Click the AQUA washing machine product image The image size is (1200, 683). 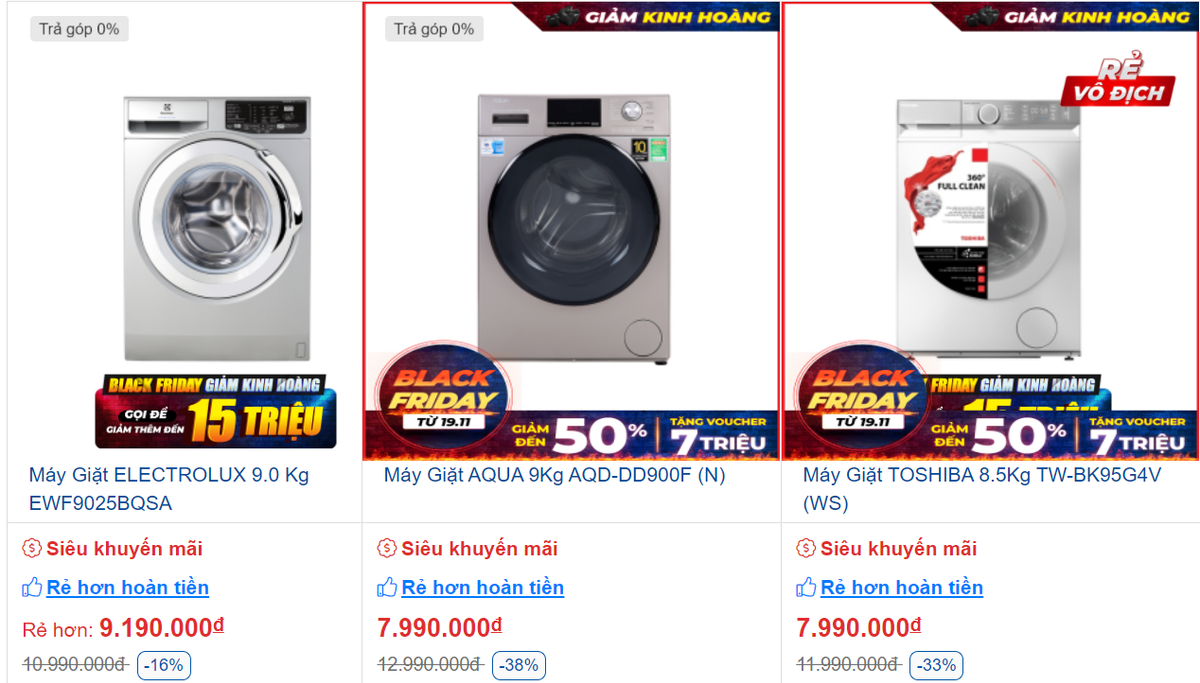(572, 229)
